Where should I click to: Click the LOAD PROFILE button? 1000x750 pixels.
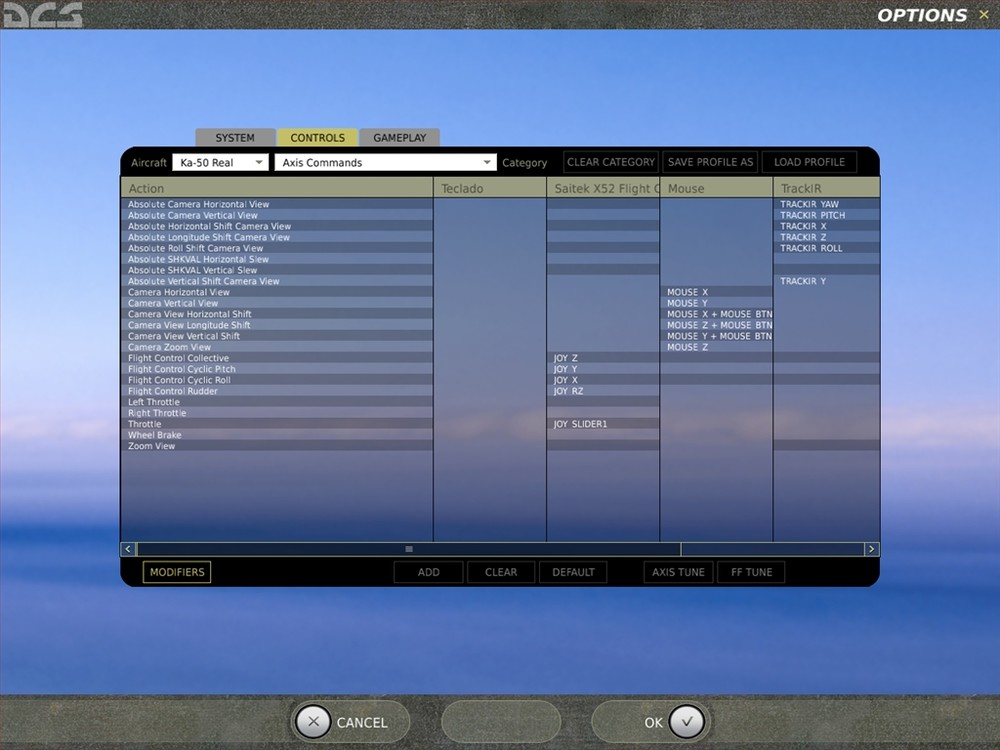(x=810, y=161)
